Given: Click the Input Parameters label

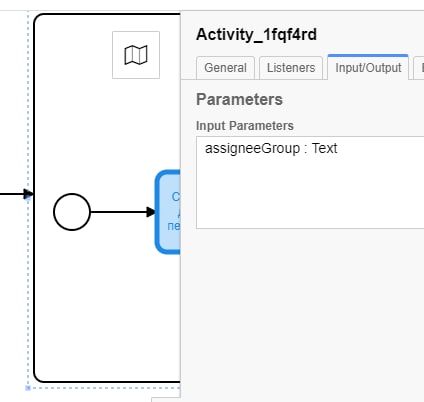Looking at the screenshot, I should click(245, 126).
